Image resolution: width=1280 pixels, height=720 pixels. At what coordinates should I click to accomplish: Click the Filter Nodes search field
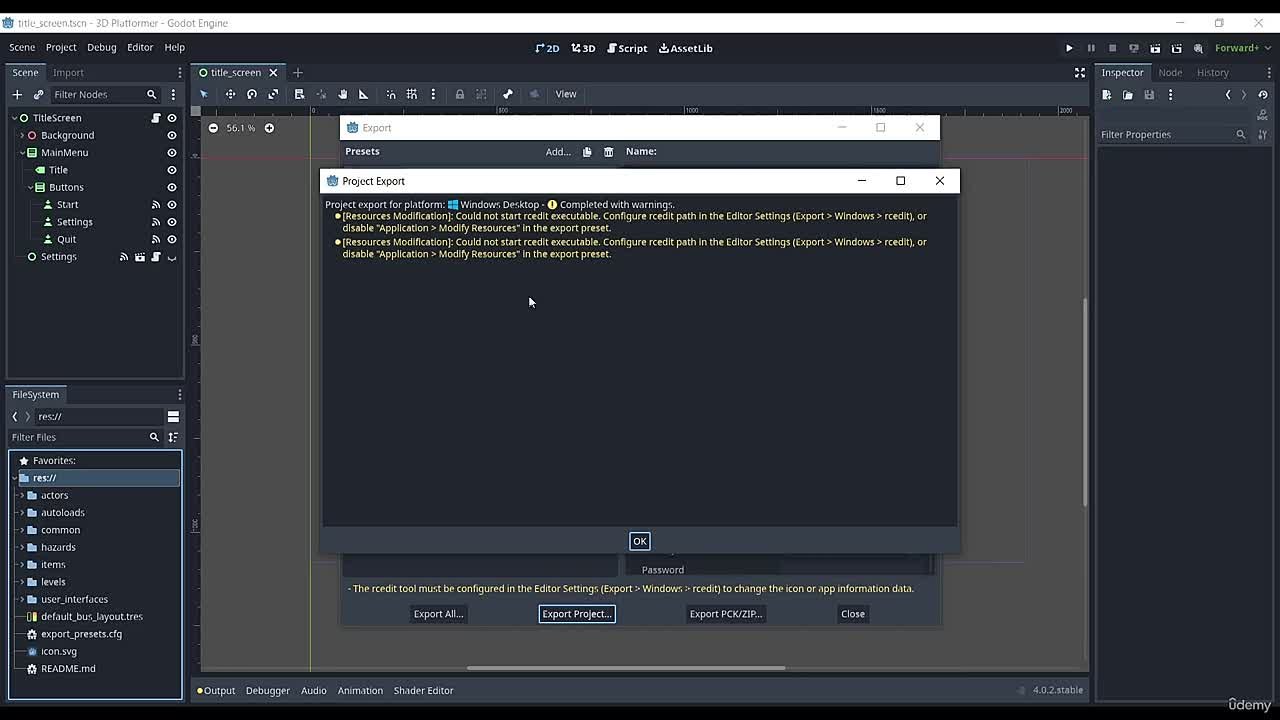click(x=105, y=94)
